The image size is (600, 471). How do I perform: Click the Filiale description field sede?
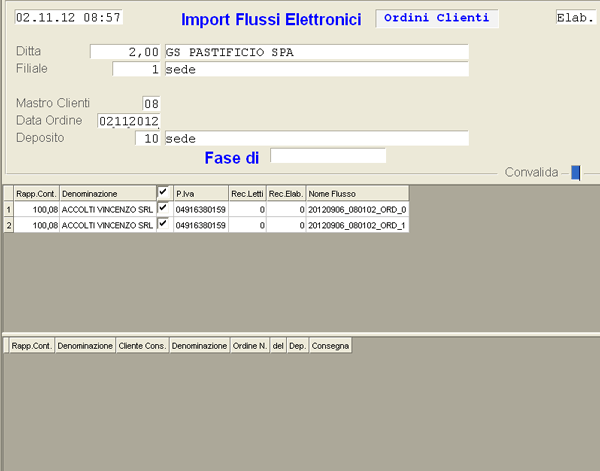tap(316, 69)
